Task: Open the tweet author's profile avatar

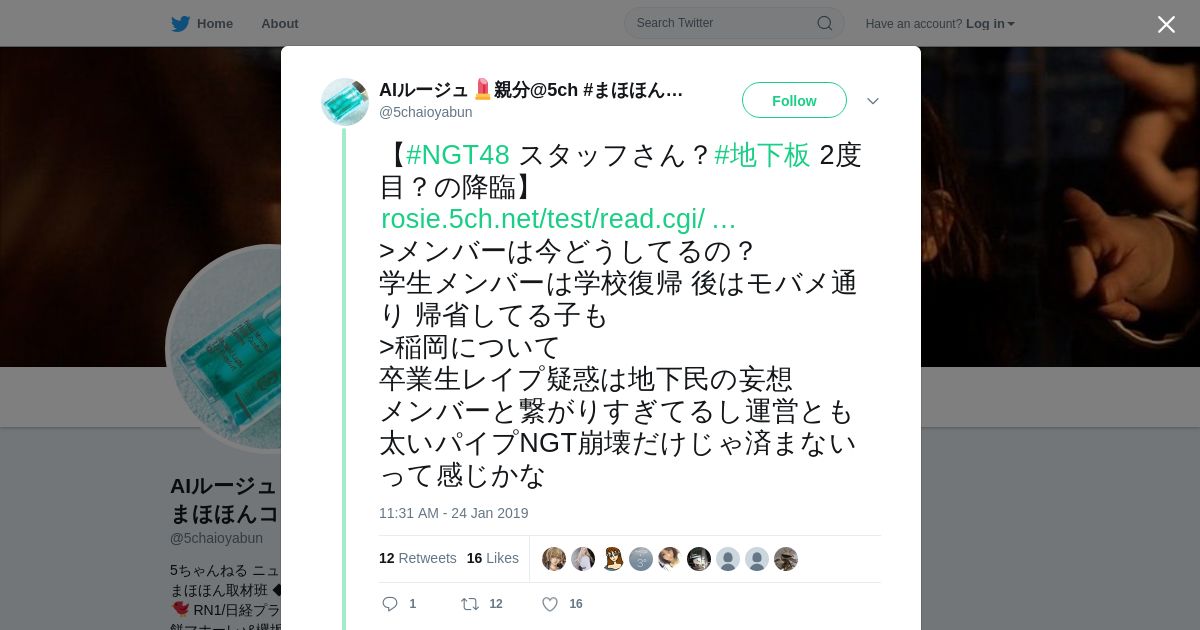Action: (345, 101)
